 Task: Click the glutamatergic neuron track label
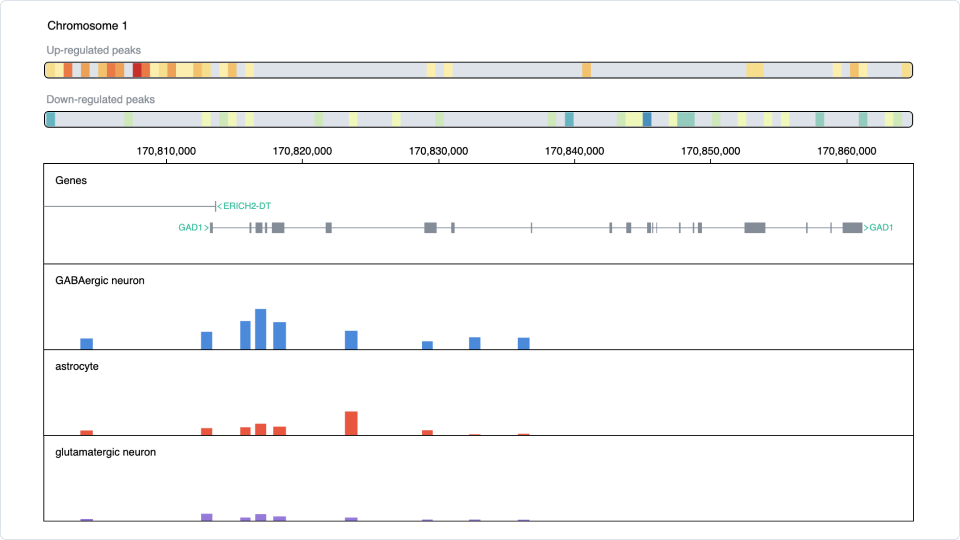tap(105, 453)
